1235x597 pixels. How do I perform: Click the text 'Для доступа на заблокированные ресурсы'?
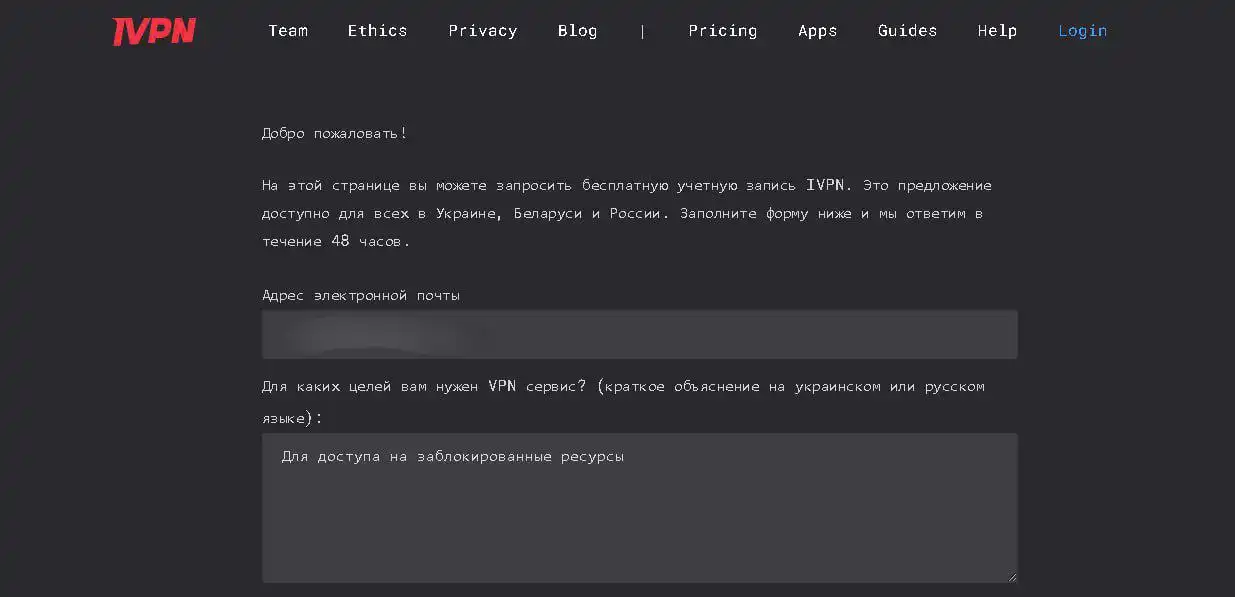[x=453, y=457]
